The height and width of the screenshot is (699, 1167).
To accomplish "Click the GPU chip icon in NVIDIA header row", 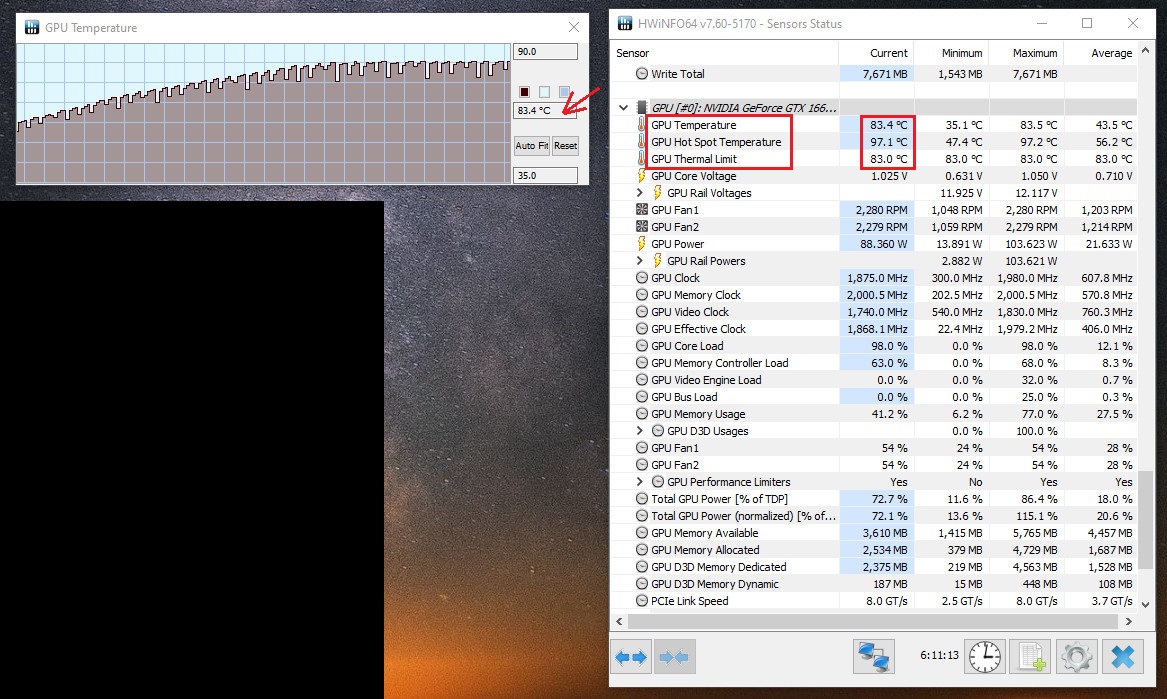I will tap(642, 107).
